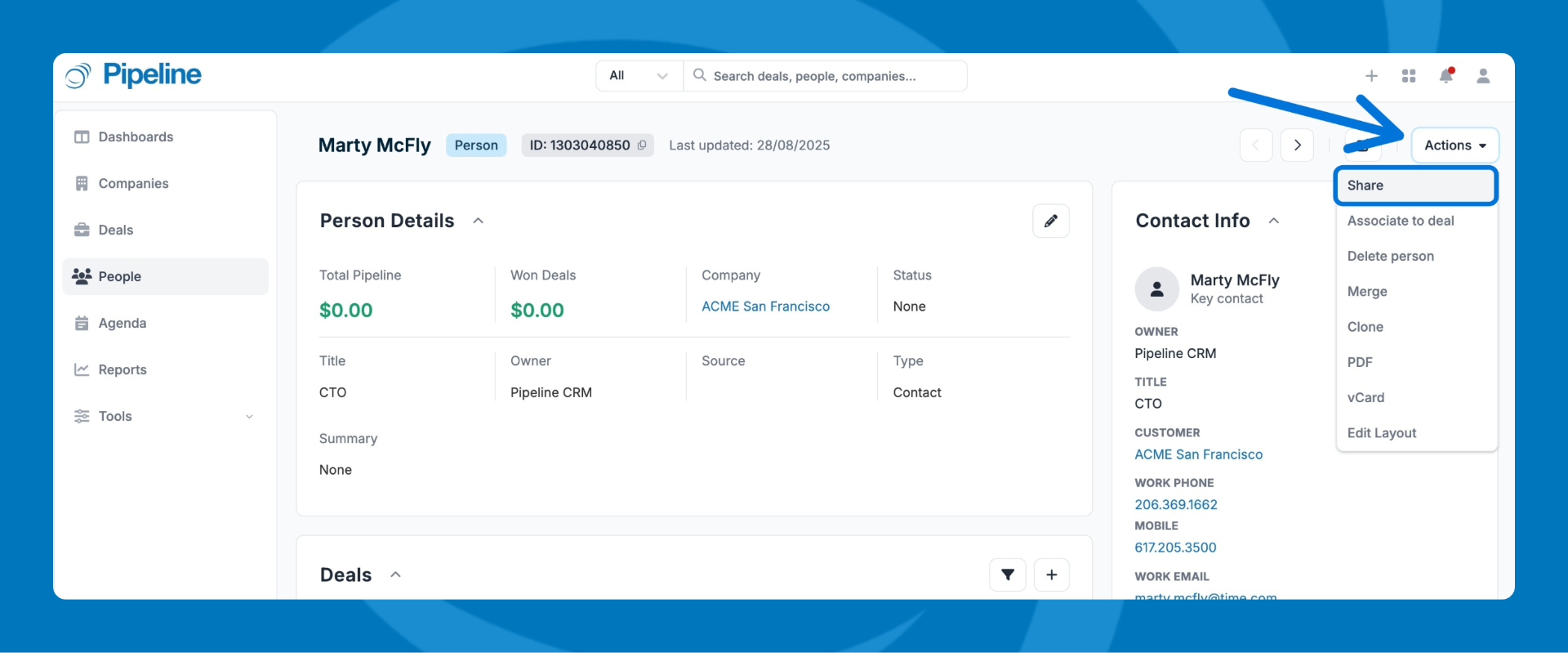Screen dimensions: 1568x653
Task: Collapse the Person Details section
Action: (479, 221)
